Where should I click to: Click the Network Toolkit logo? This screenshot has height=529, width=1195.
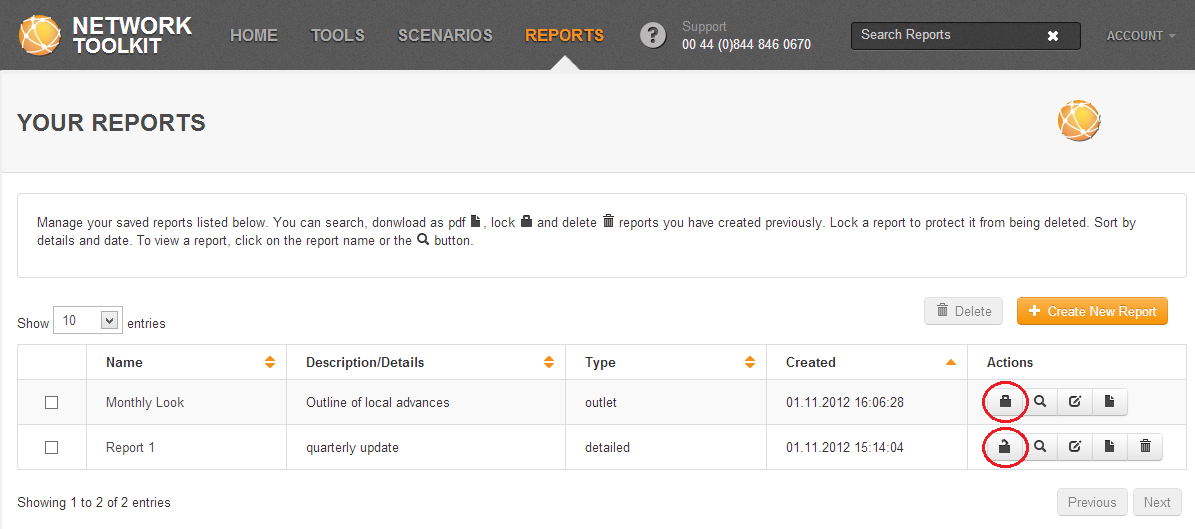[105, 35]
